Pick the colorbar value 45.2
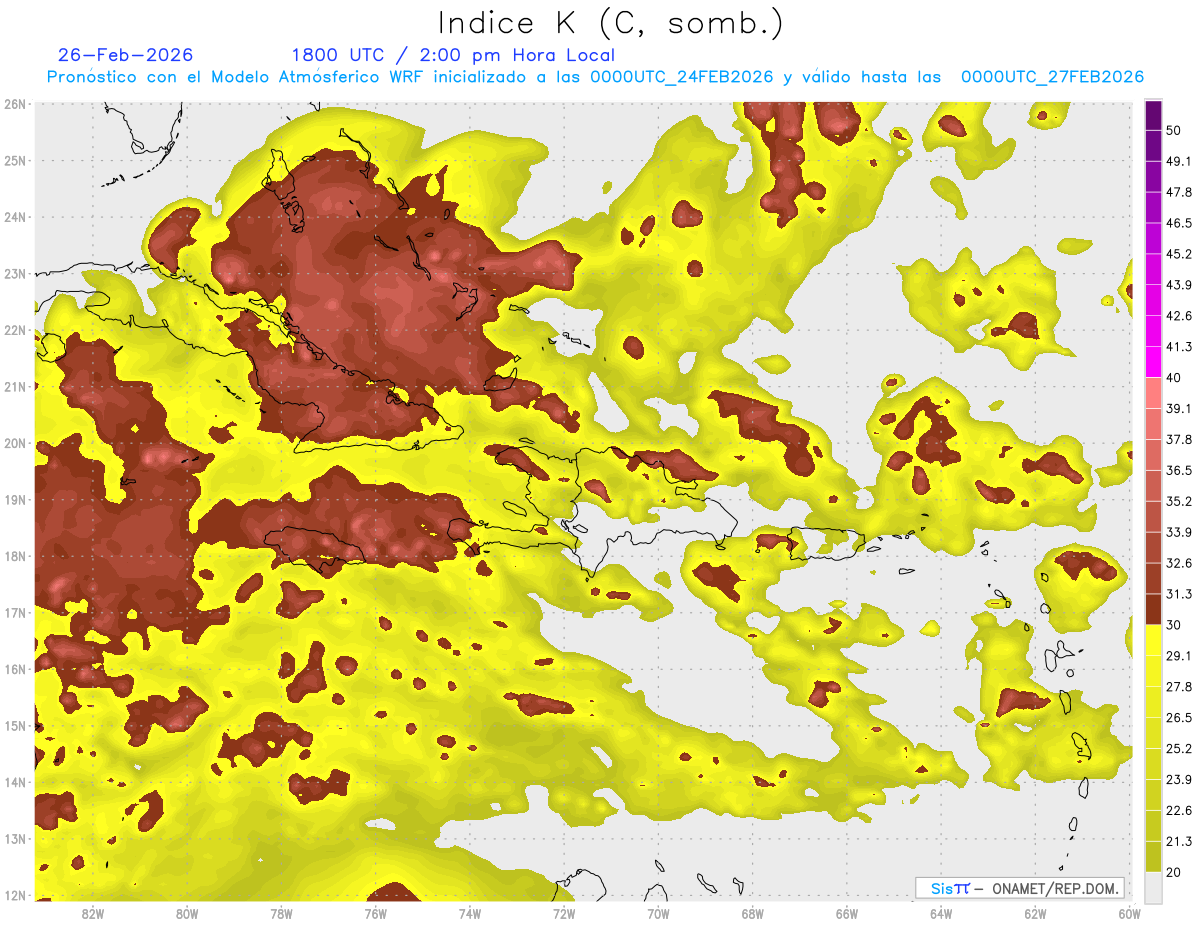1200x927 pixels. 1179,254
